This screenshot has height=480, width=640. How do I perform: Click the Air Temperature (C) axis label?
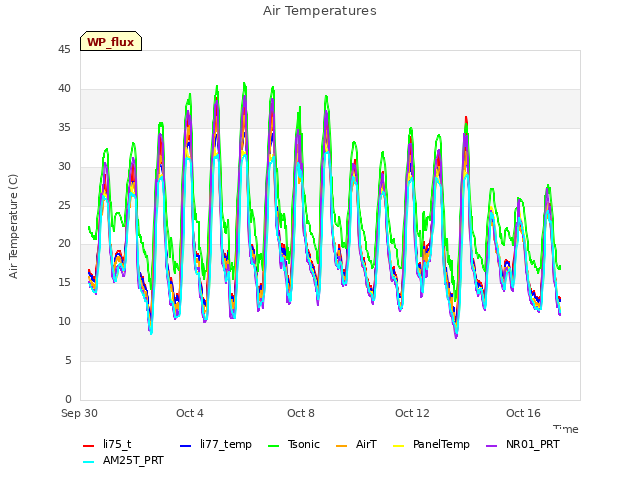(13, 226)
